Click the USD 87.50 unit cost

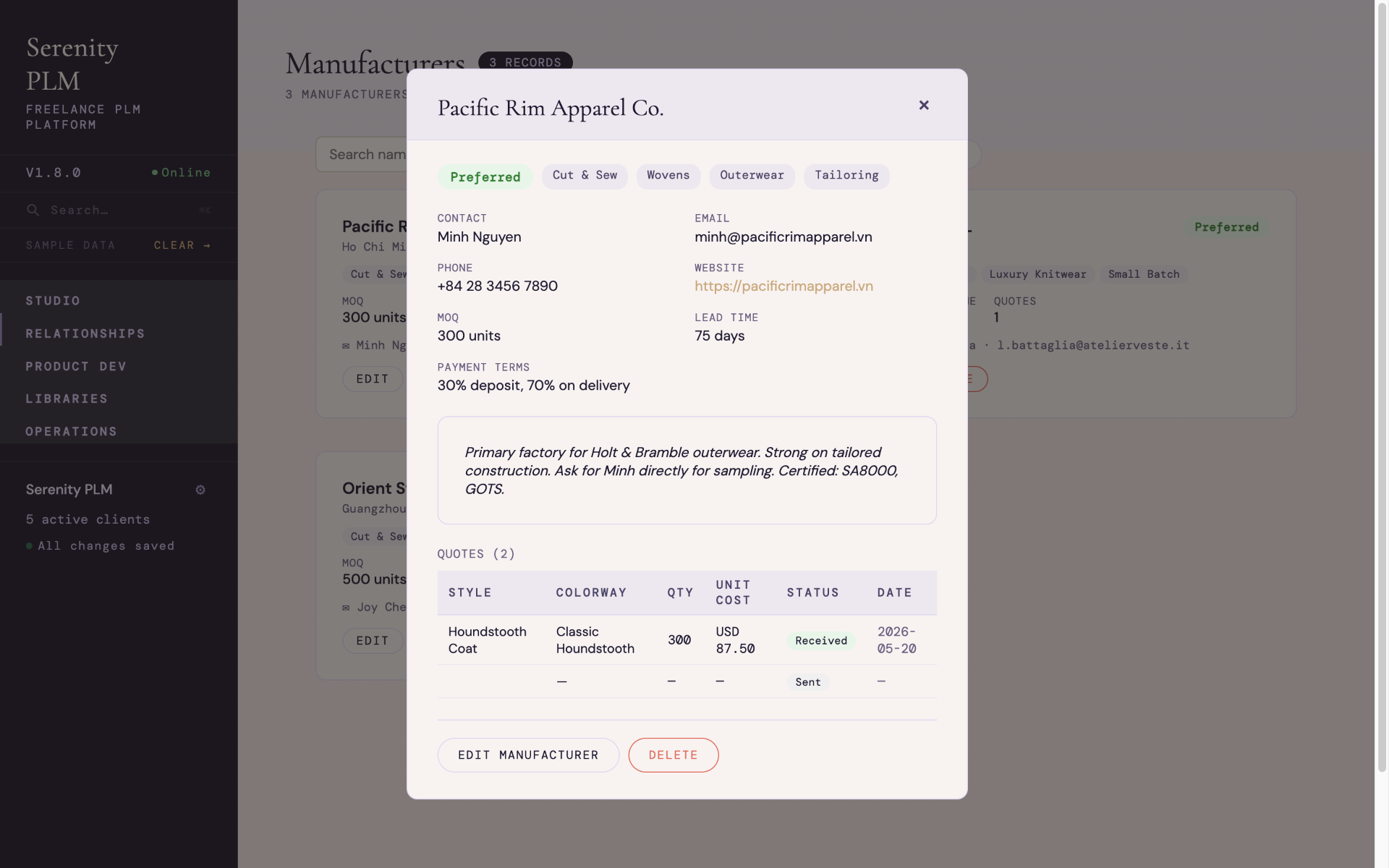coord(735,640)
